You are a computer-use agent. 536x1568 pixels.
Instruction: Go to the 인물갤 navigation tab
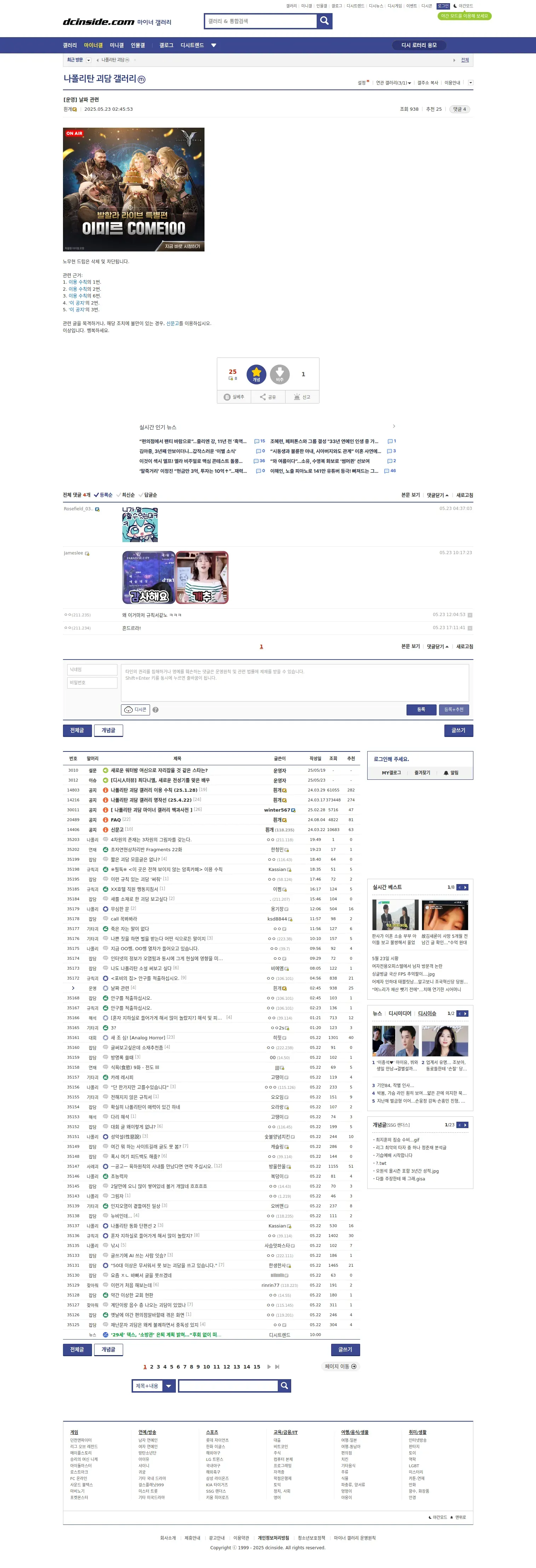[138, 45]
